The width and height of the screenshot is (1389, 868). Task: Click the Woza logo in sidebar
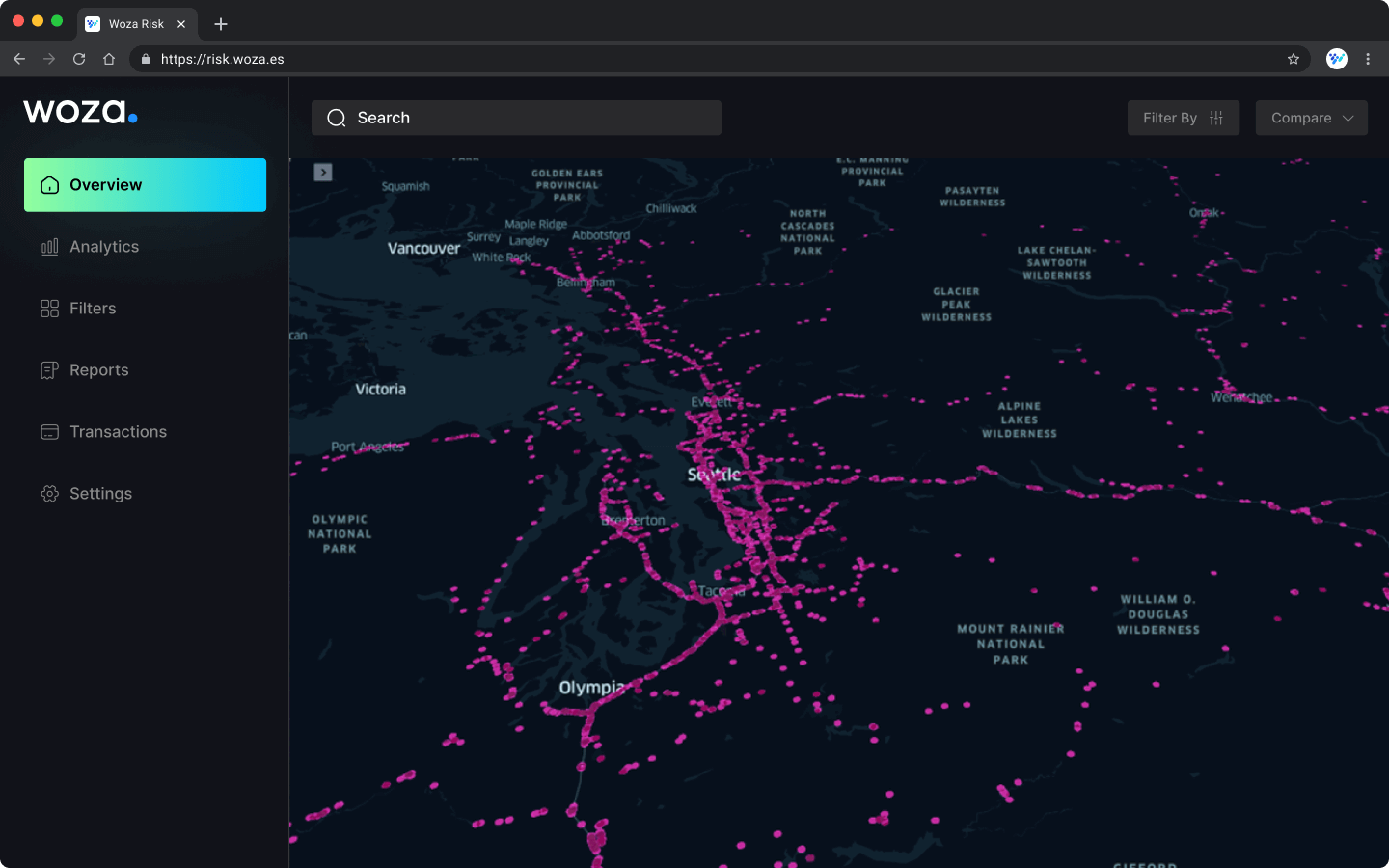[80, 112]
